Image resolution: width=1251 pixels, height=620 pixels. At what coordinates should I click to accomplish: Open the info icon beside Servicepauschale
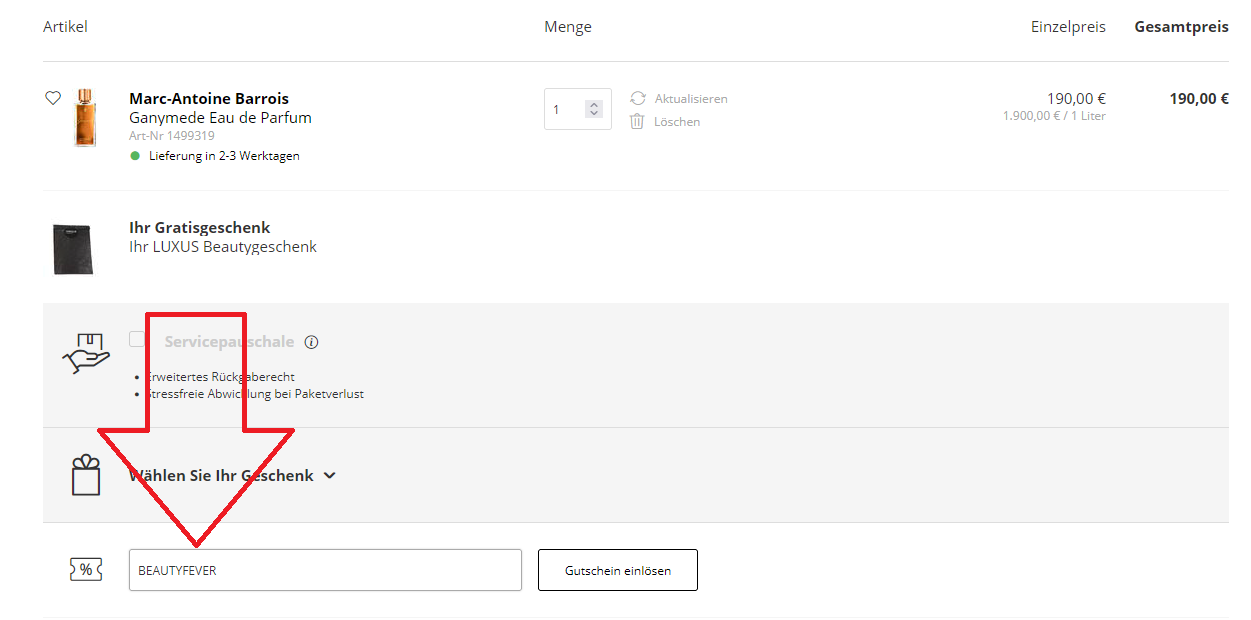click(x=311, y=342)
